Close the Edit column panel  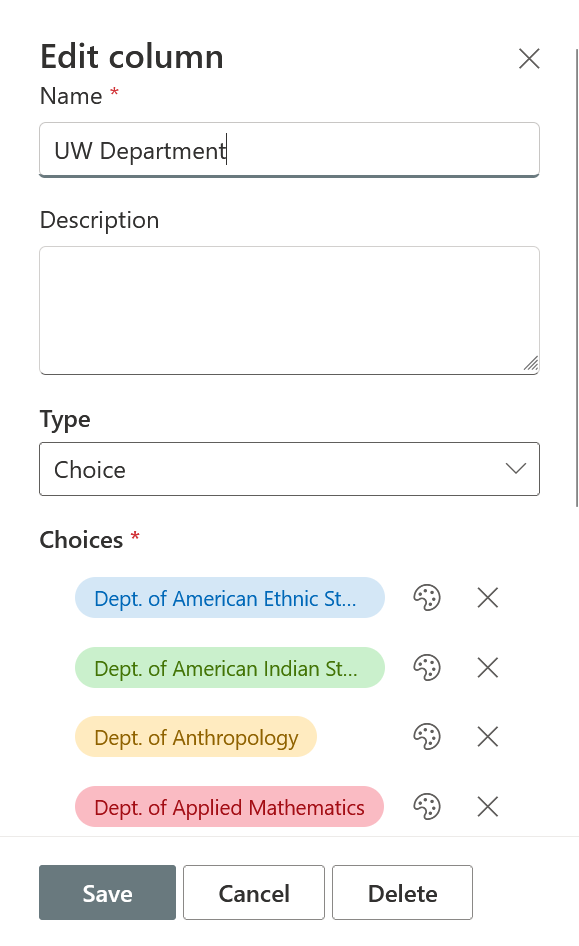tap(529, 58)
